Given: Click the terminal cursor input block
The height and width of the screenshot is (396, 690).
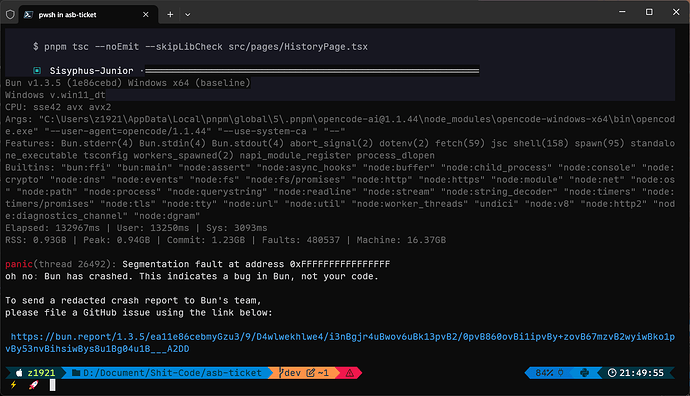Looking at the screenshot, I should tap(52, 385).
